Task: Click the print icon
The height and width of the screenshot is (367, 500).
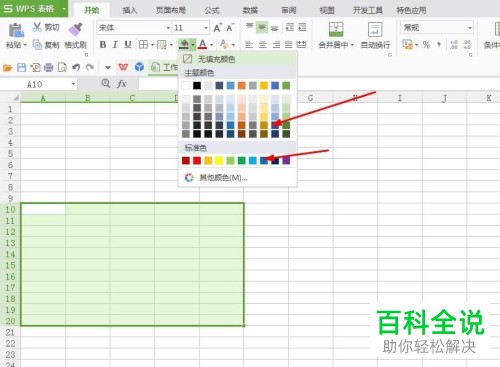Action: click(49, 68)
